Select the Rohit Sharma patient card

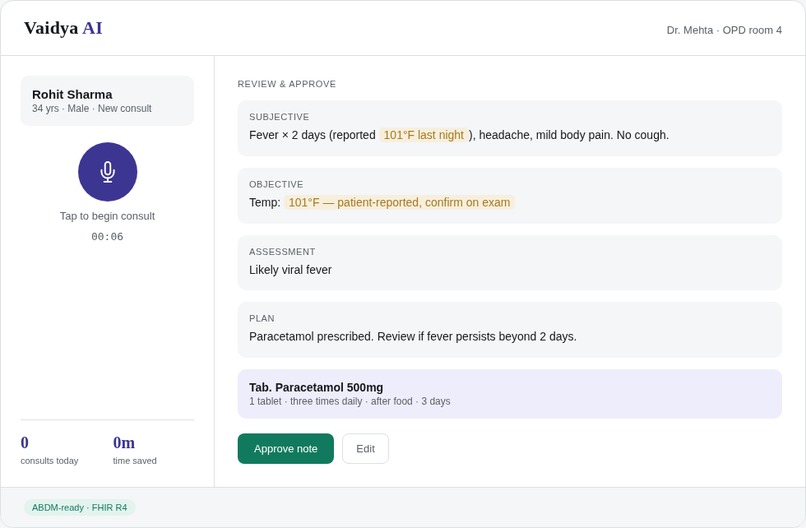pos(107,101)
